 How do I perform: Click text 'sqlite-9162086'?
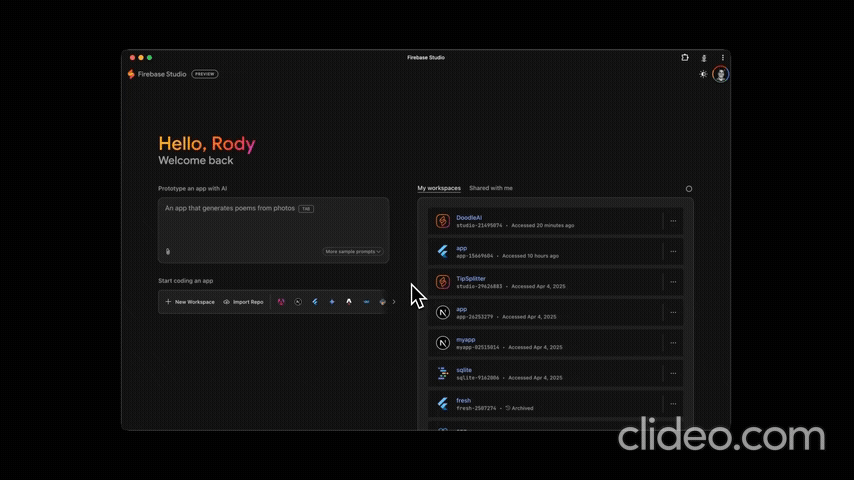click(478, 378)
